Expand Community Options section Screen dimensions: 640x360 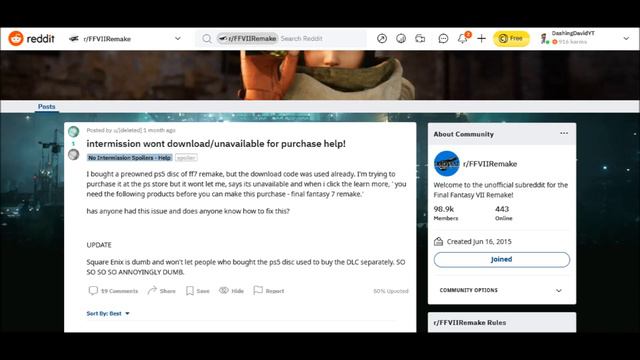click(501, 290)
